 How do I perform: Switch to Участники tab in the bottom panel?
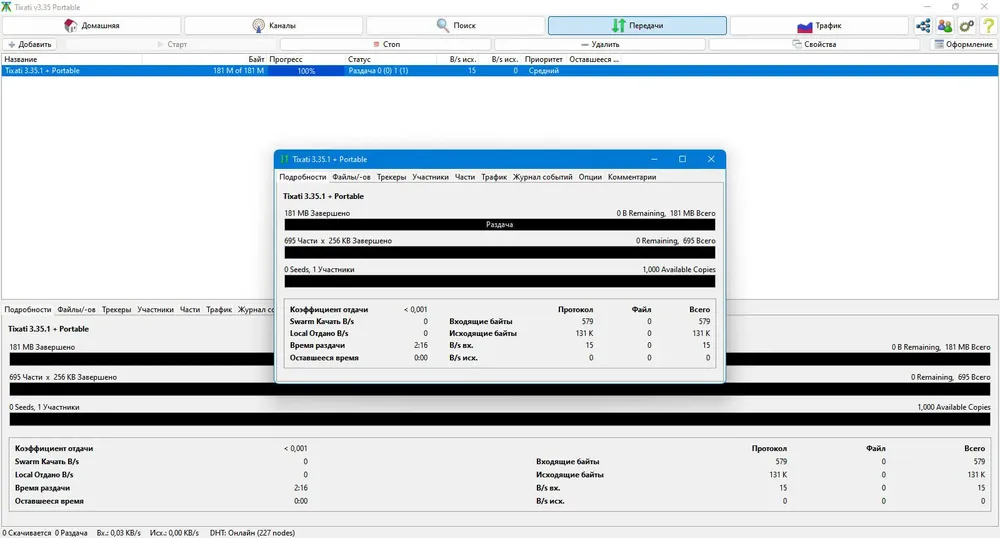click(x=155, y=310)
